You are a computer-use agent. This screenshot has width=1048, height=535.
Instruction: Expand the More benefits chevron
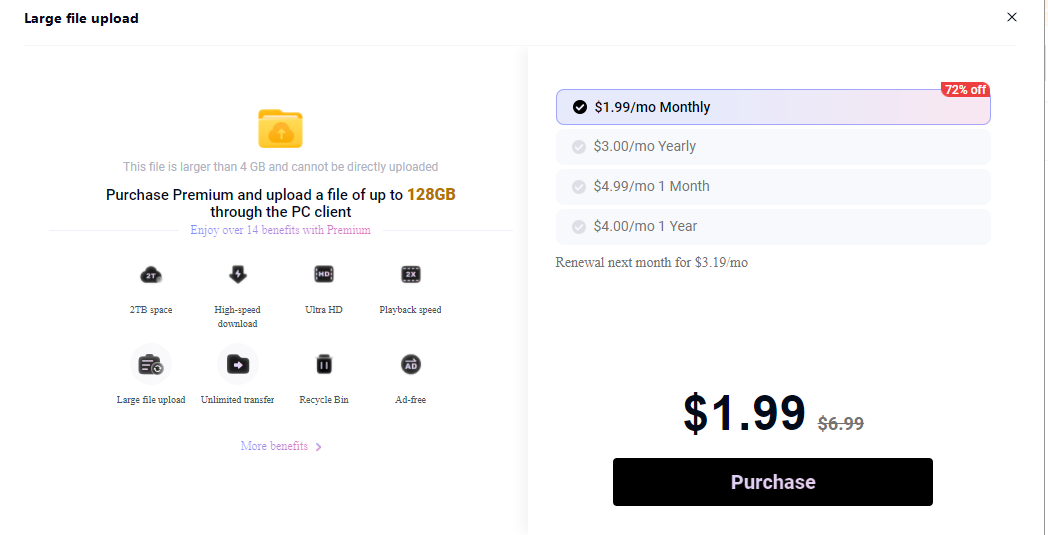pyautogui.click(x=318, y=447)
